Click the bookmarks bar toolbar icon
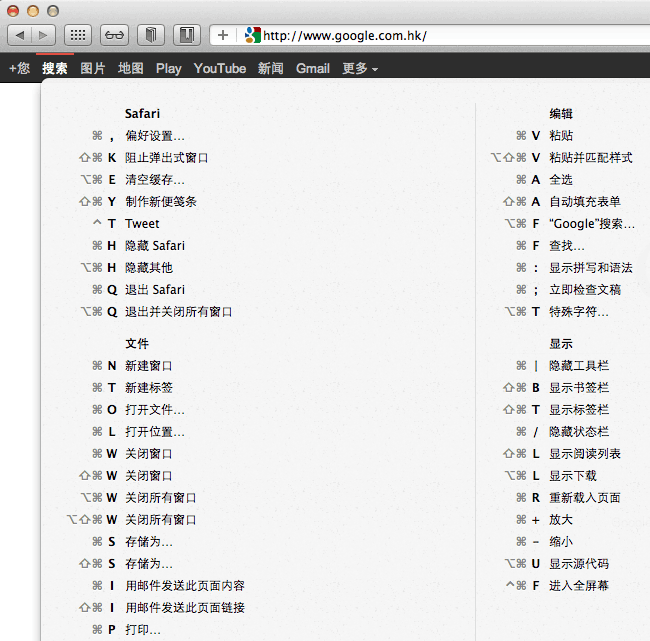650x641 pixels. point(187,35)
